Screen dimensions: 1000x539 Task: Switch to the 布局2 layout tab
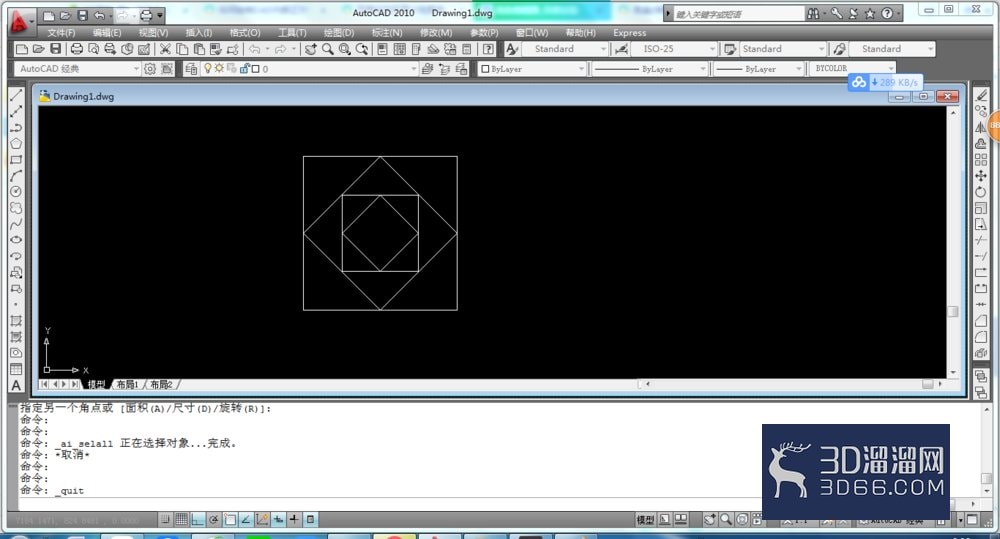[161, 384]
